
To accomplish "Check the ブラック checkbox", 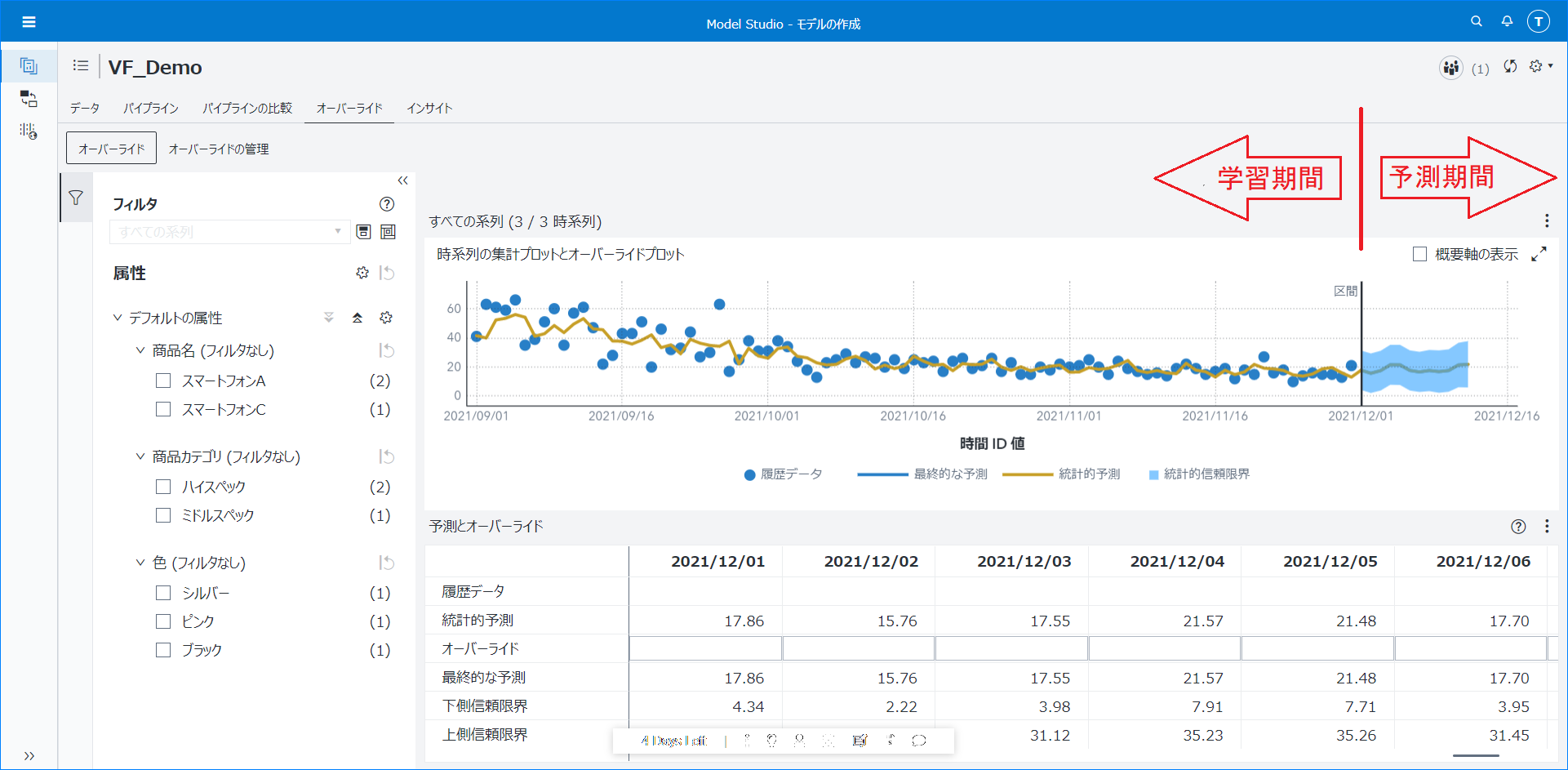I will point(163,650).
